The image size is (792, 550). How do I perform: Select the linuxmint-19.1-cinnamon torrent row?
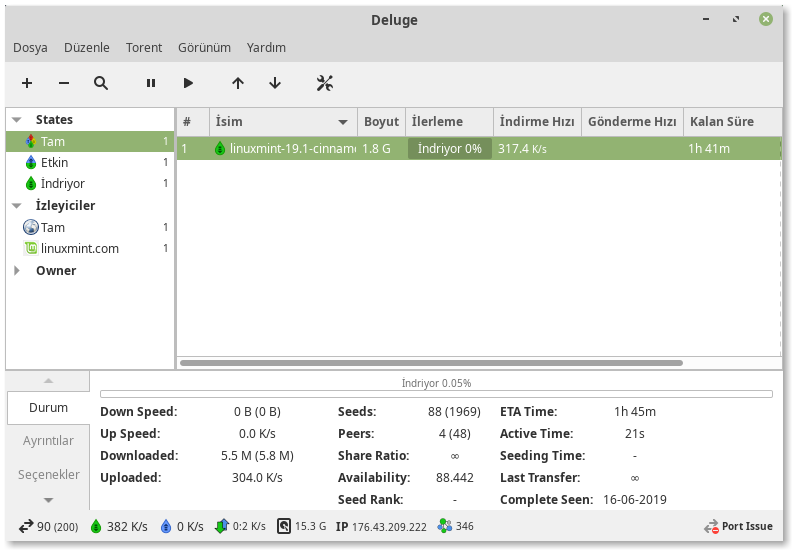tap(479, 148)
